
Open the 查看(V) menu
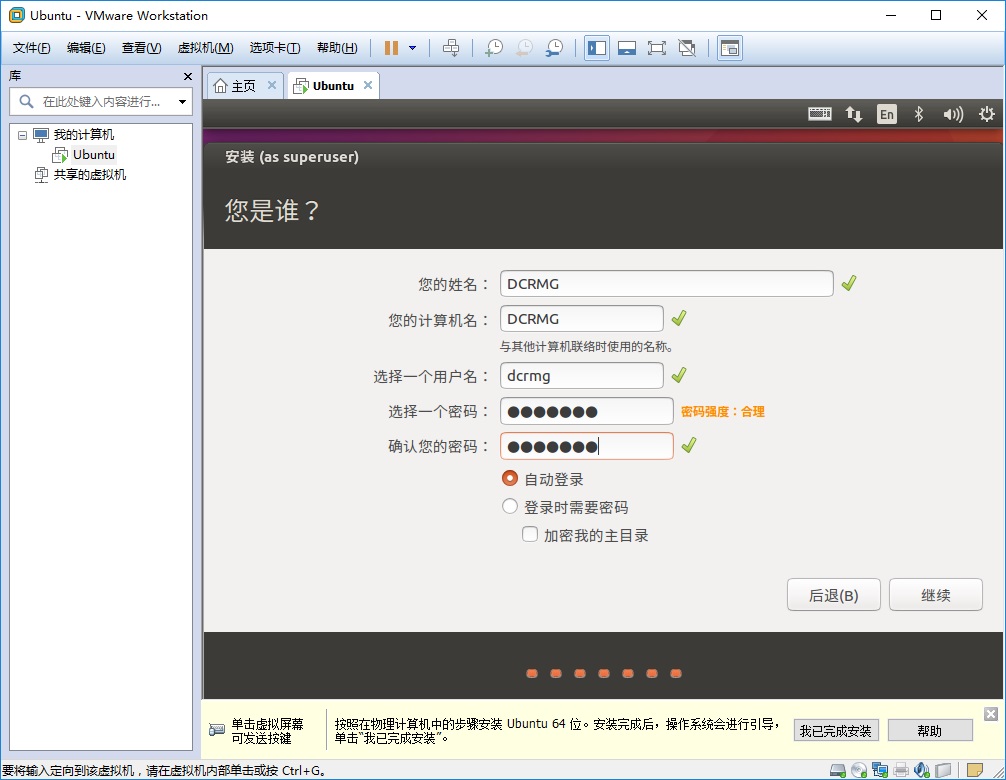(142, 48)
